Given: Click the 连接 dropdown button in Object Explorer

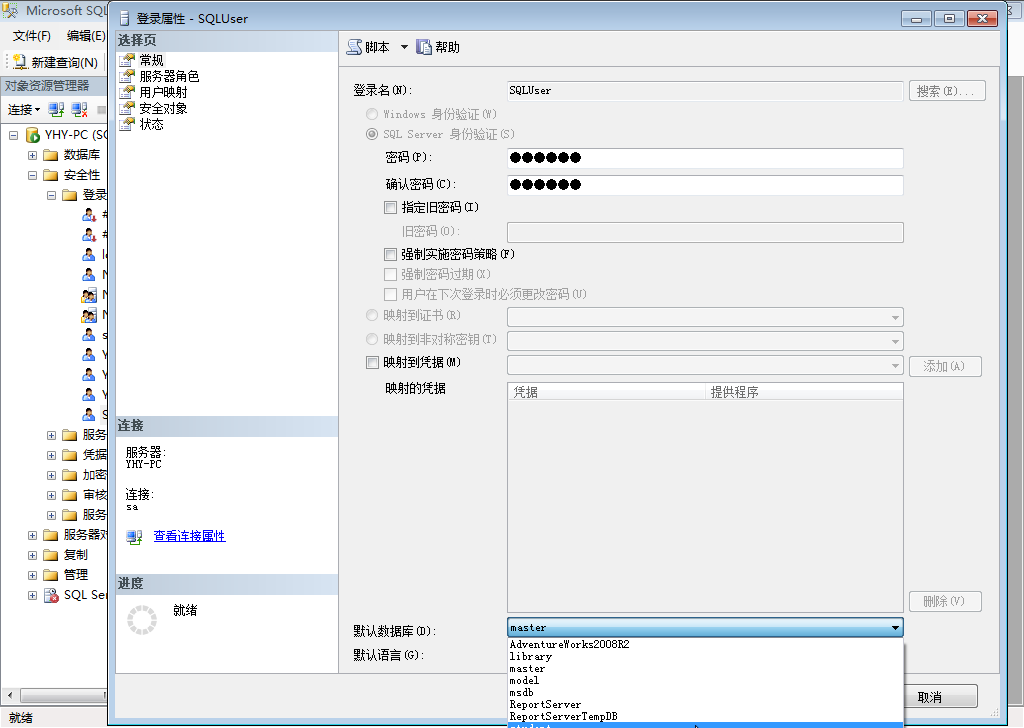Looking at the screenshot, I should coord(24,110).
